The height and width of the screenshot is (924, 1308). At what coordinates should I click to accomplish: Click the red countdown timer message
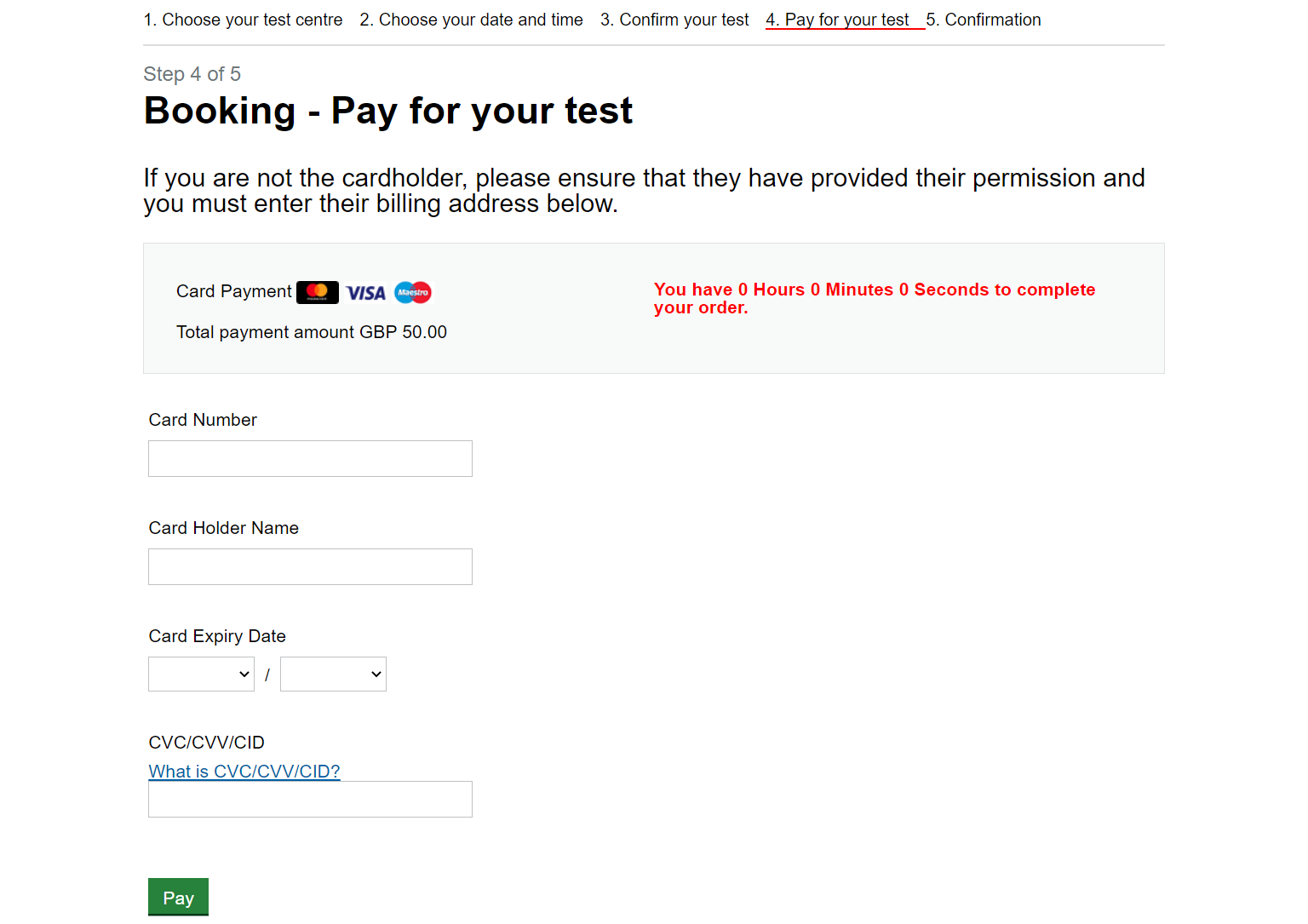[875, 299]
